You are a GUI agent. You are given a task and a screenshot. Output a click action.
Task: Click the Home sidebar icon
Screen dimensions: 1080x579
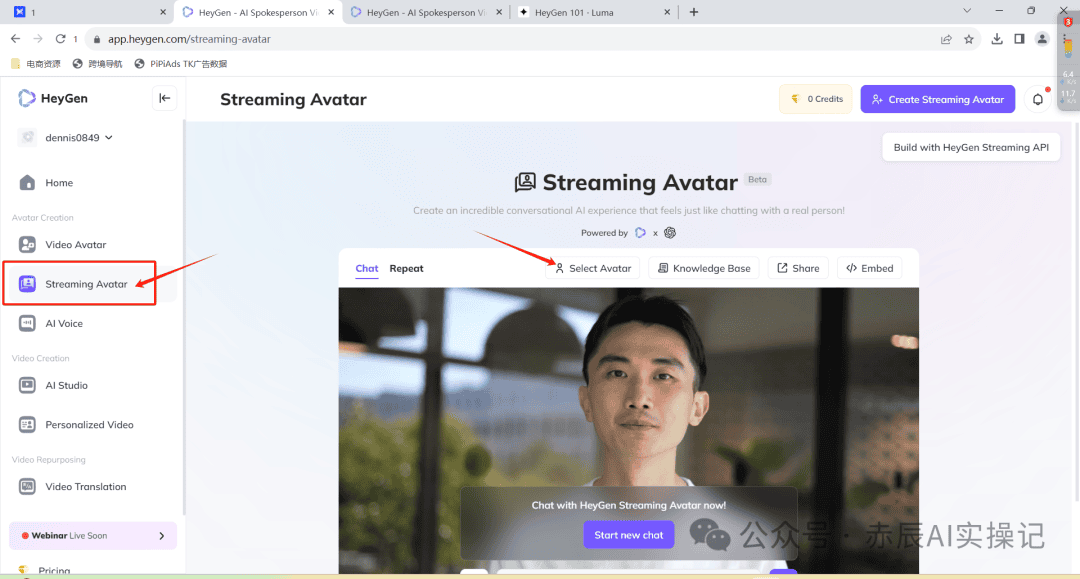[x=28, y=183]
